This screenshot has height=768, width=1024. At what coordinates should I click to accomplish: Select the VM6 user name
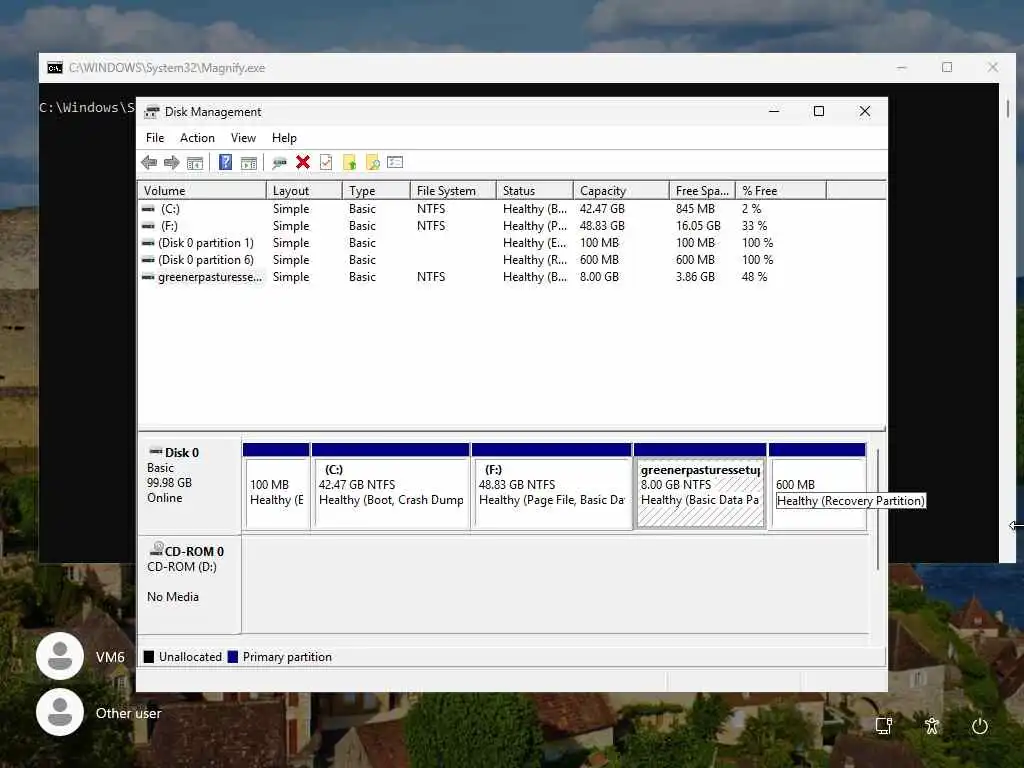pyautogui.click(x=110, y=657)
